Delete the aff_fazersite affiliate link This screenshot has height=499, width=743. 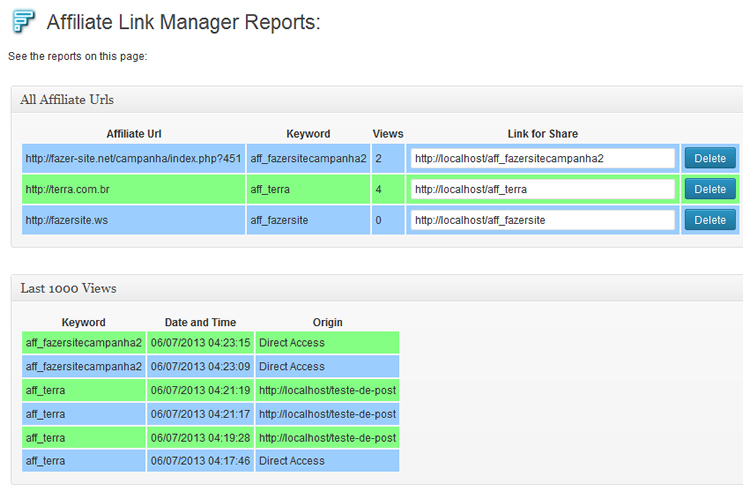(710, 220)
